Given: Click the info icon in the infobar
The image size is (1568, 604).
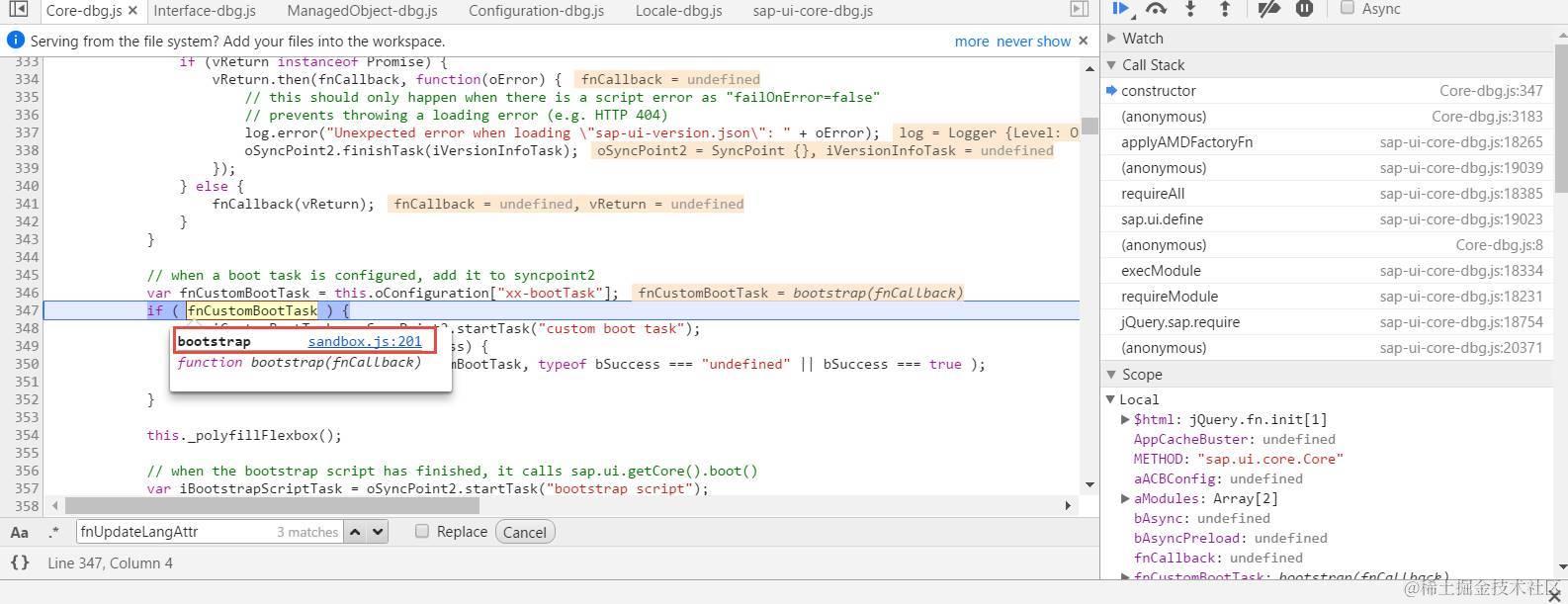Looking at the screenshot, I should pos(15,41).
